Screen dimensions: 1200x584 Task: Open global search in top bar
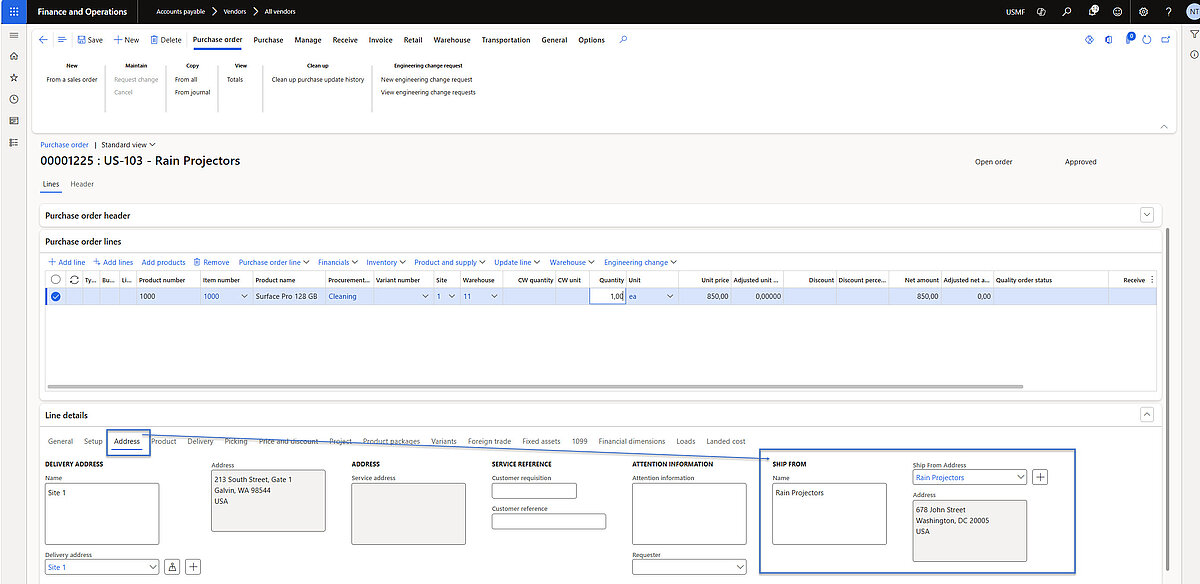[x=1067, y=12]
